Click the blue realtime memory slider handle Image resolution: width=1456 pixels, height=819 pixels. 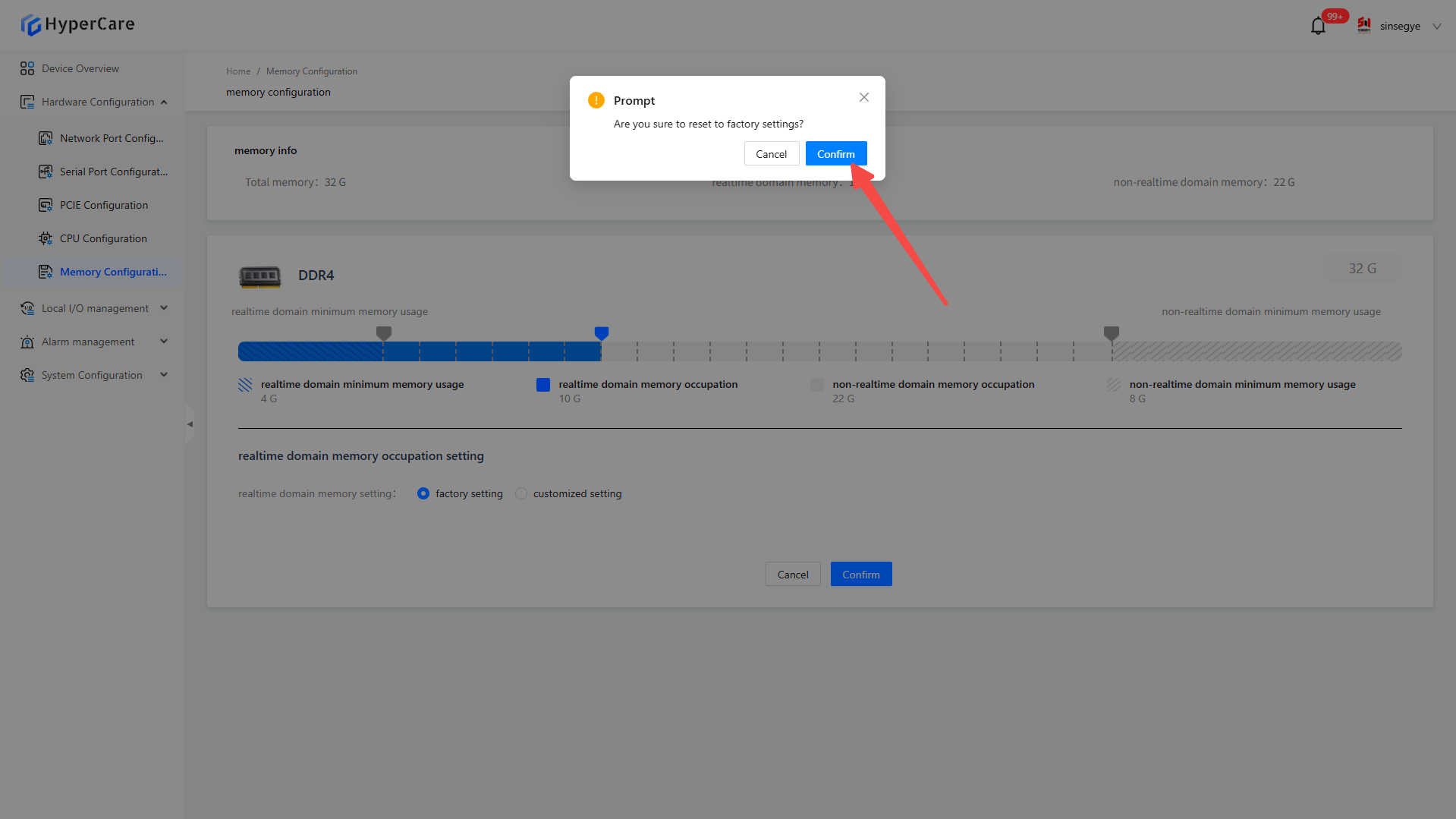point(602,333)
